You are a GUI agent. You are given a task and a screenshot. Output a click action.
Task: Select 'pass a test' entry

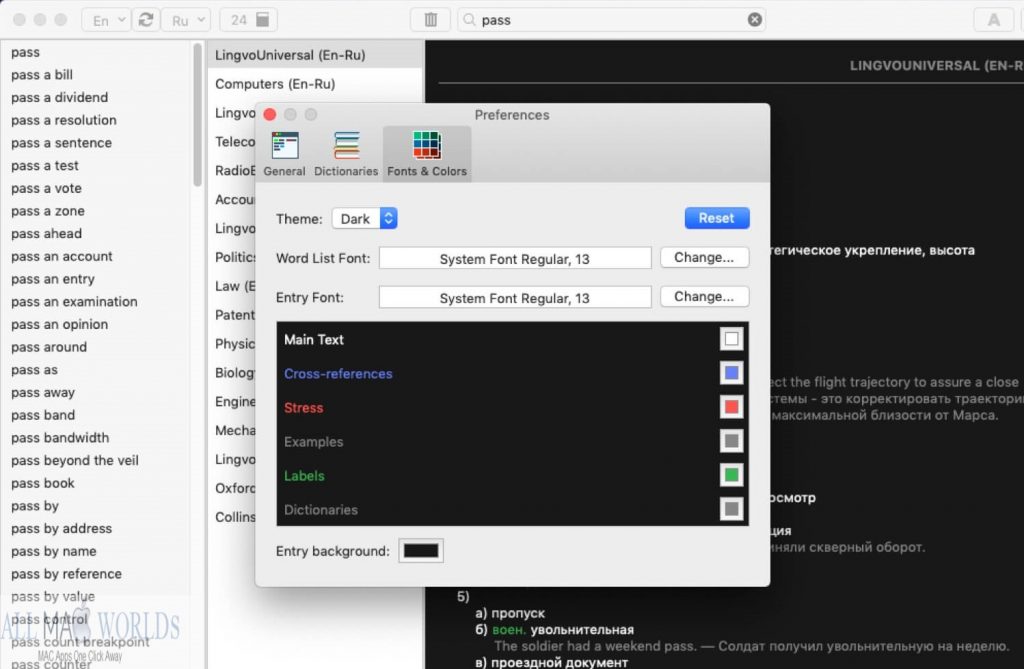[44, 165]
